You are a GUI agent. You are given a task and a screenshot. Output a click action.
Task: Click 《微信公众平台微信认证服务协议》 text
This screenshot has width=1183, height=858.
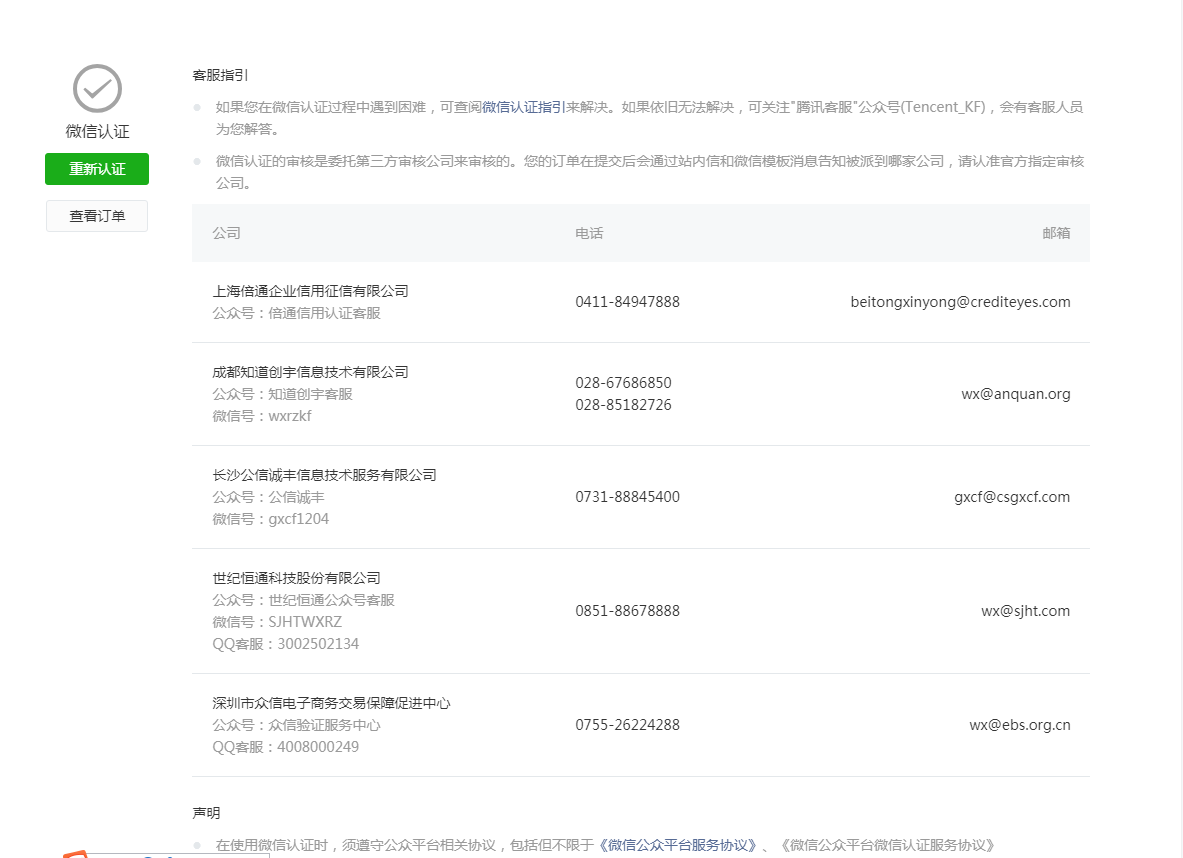pos(887,845)
